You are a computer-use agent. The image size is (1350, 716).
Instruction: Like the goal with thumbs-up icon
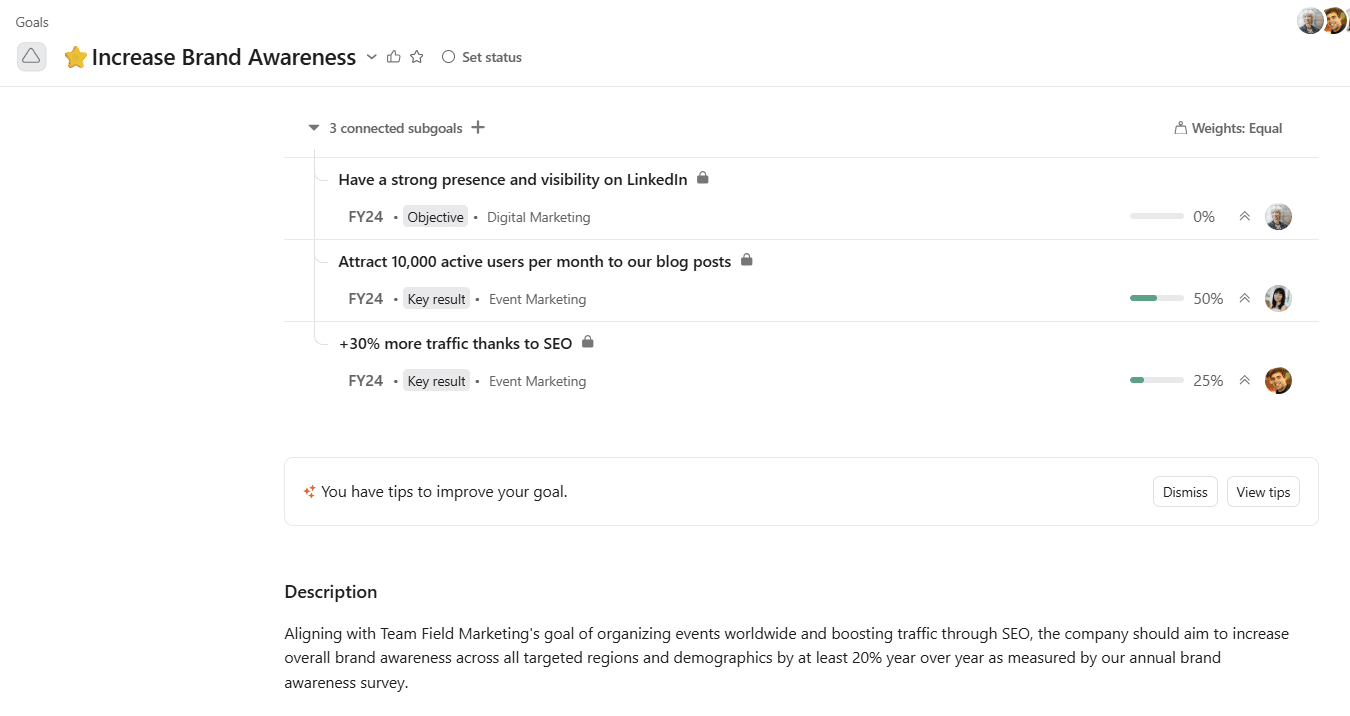point(394,57)
